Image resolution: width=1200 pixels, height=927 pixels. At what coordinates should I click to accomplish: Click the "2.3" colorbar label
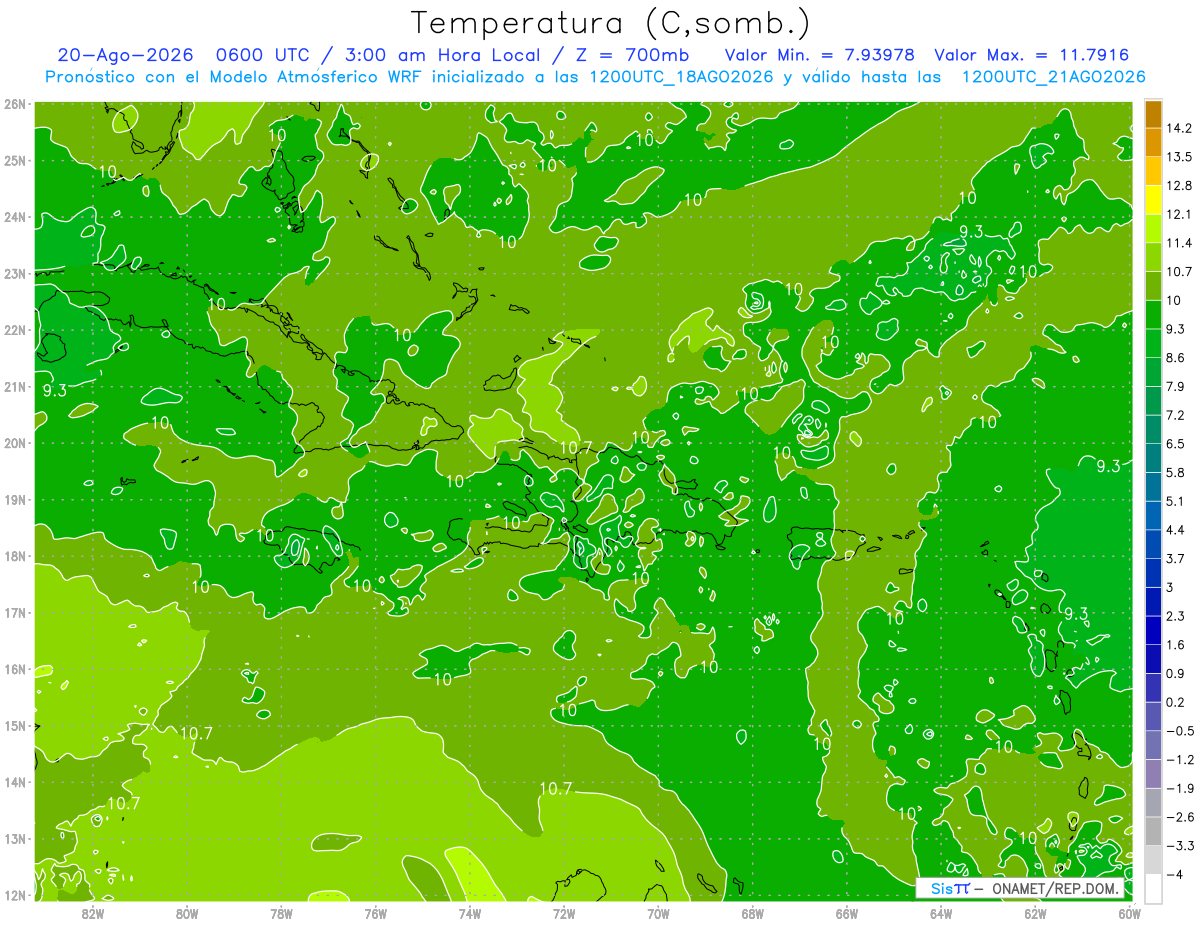pyautogui.click(x=1175, y=616)
